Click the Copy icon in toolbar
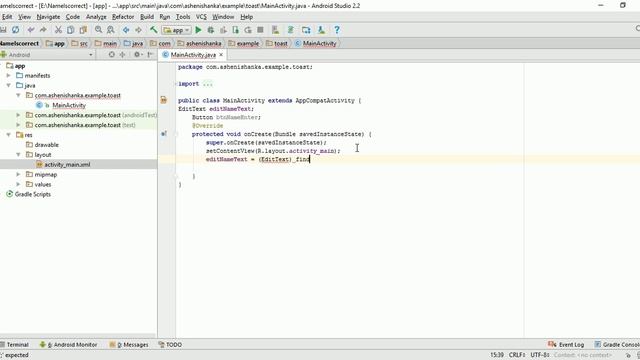Viewport: 640px width, 360px height. 71,30
